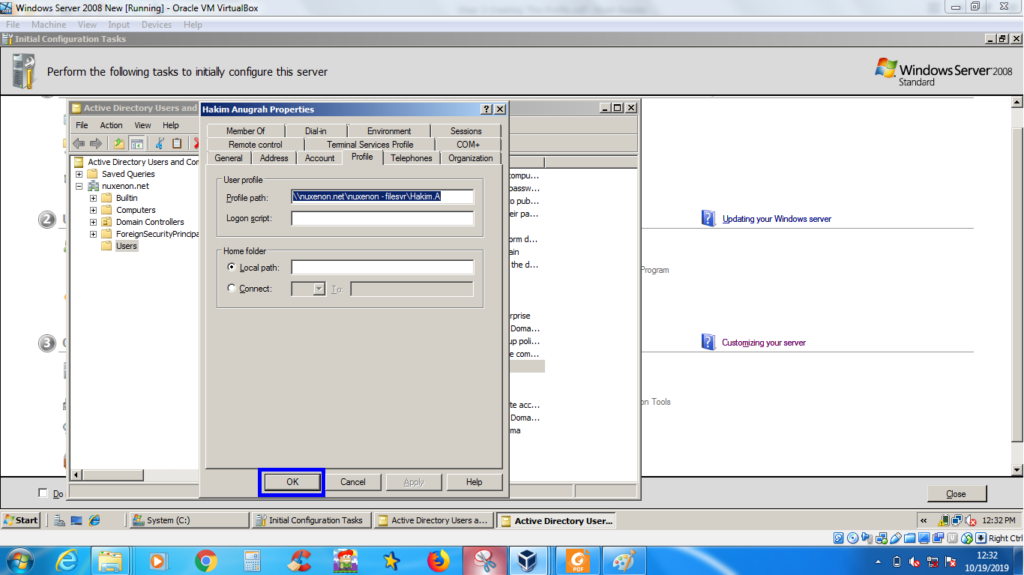Expand the Saved Queries tree node
This screenshot has height=575, width=1024.
[79, 174]
